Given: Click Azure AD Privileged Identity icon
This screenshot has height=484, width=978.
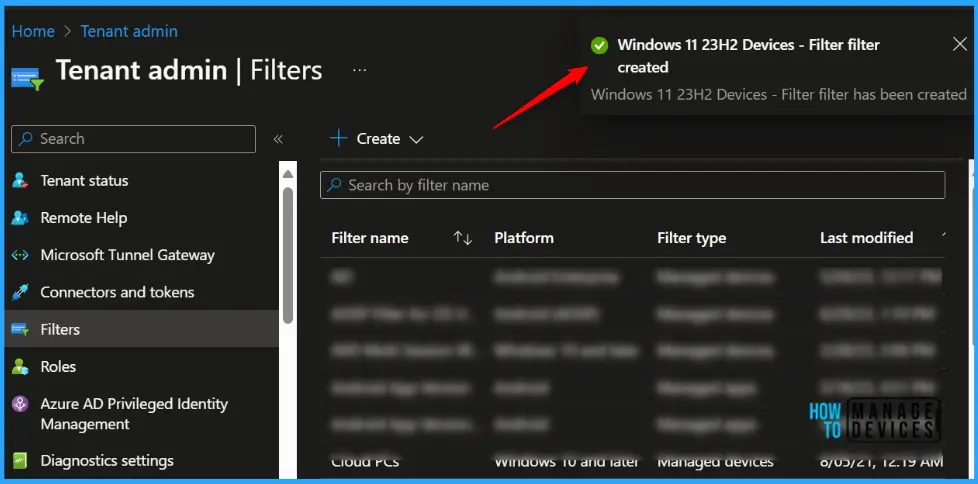Looking at the screenshot, I should [20, 404].
